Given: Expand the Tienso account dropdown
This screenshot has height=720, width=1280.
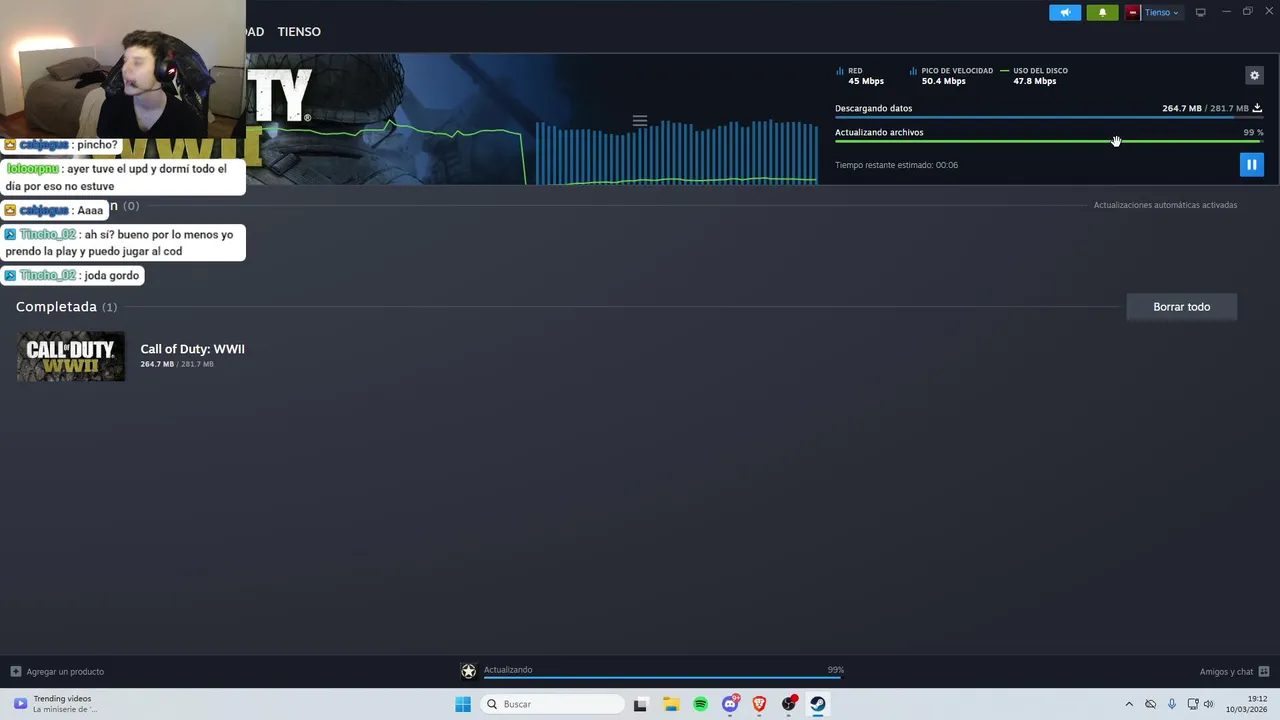Looking at the screenshot, I should coord(1161,12).
